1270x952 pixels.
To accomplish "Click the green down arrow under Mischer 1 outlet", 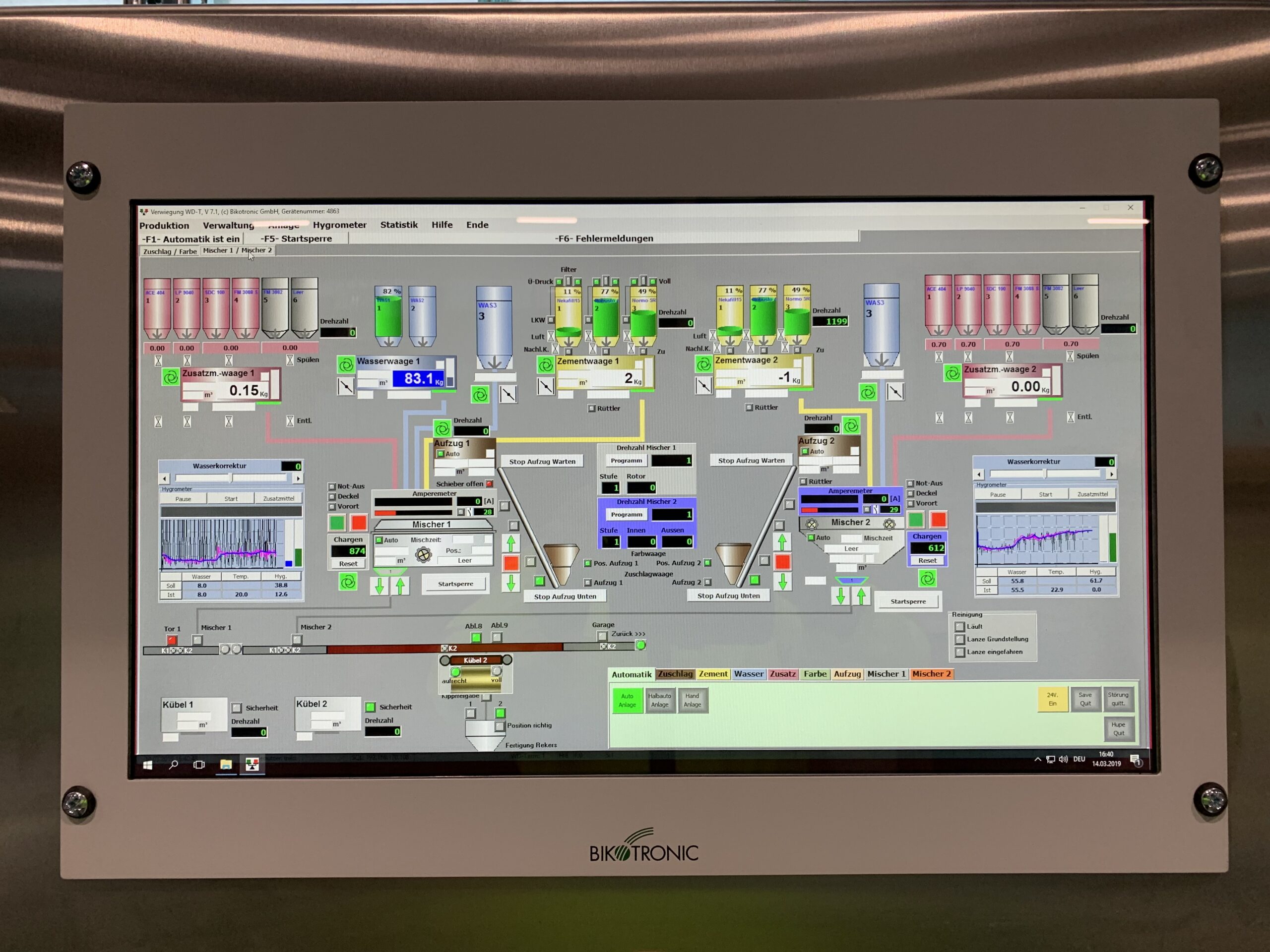I will point(380,587).
